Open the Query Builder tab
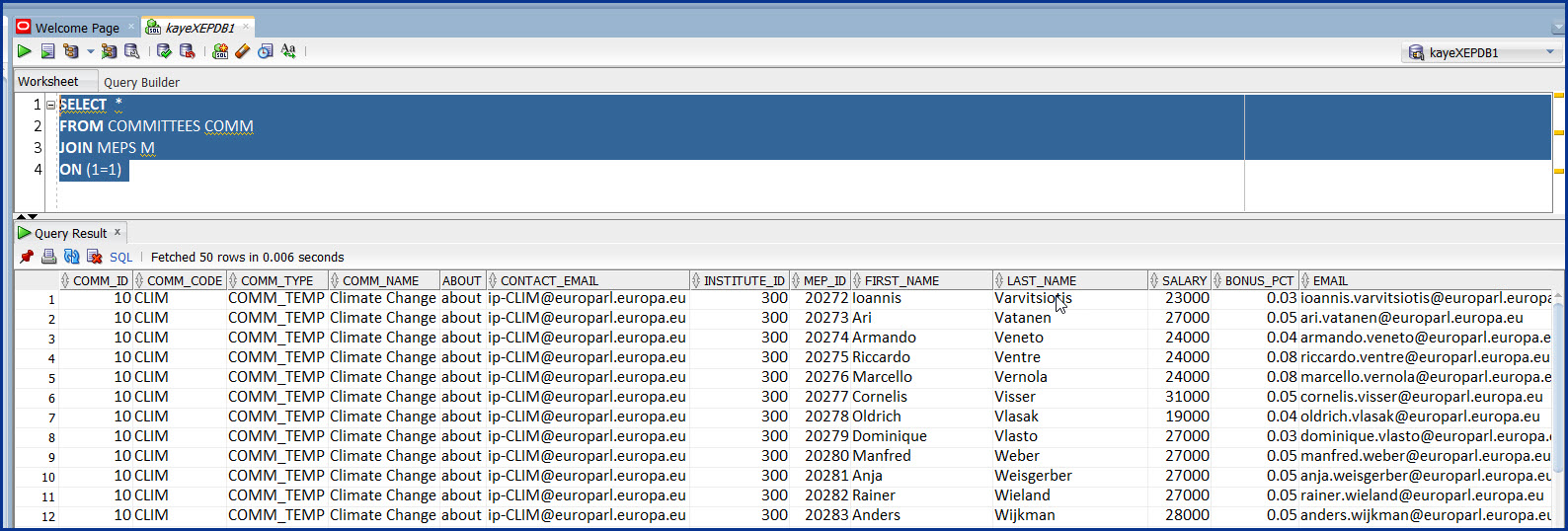Image resolution: width=1568 pixels, height=531 pixels. tap(141, 83)
